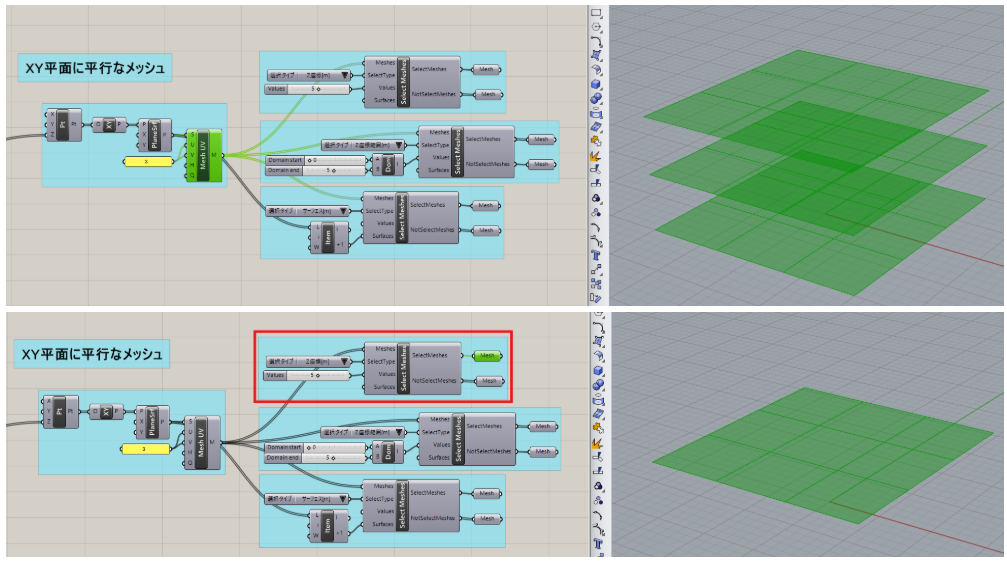Open the Z座標(m) selection type dropdown in top canvas
Screen dimensions: 1007x563
click(x=309, y=75)
